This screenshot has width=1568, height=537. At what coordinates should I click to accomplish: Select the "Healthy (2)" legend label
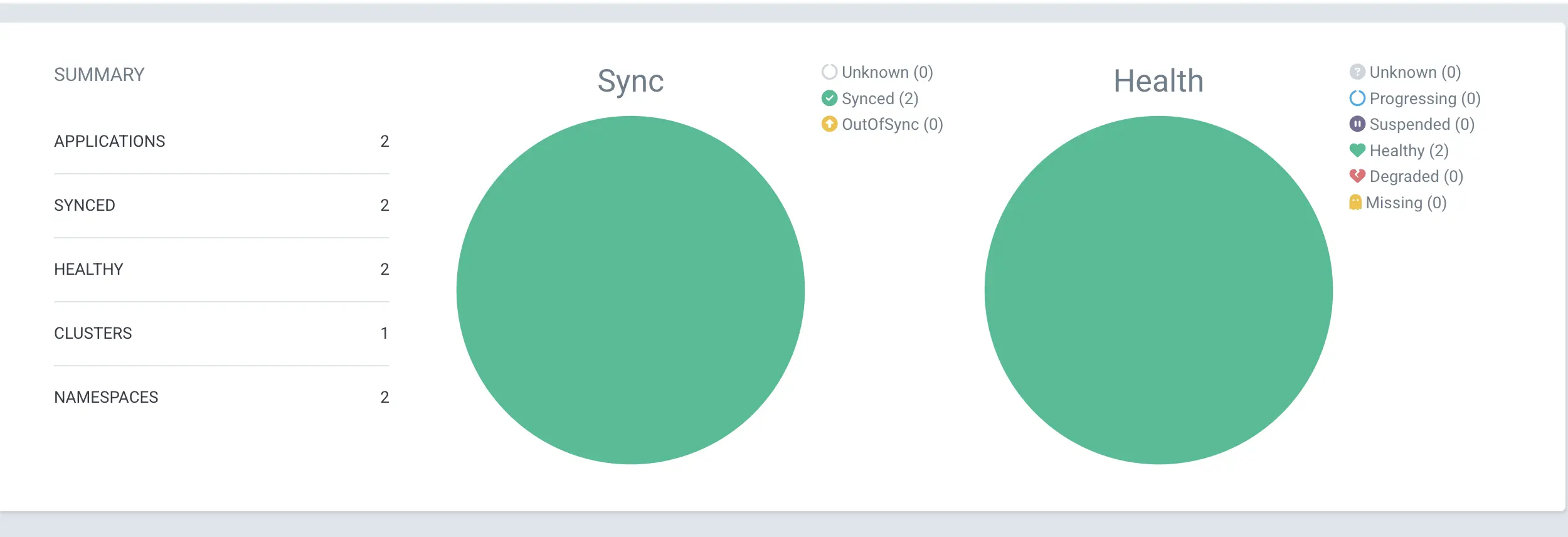coord(1409,151)
